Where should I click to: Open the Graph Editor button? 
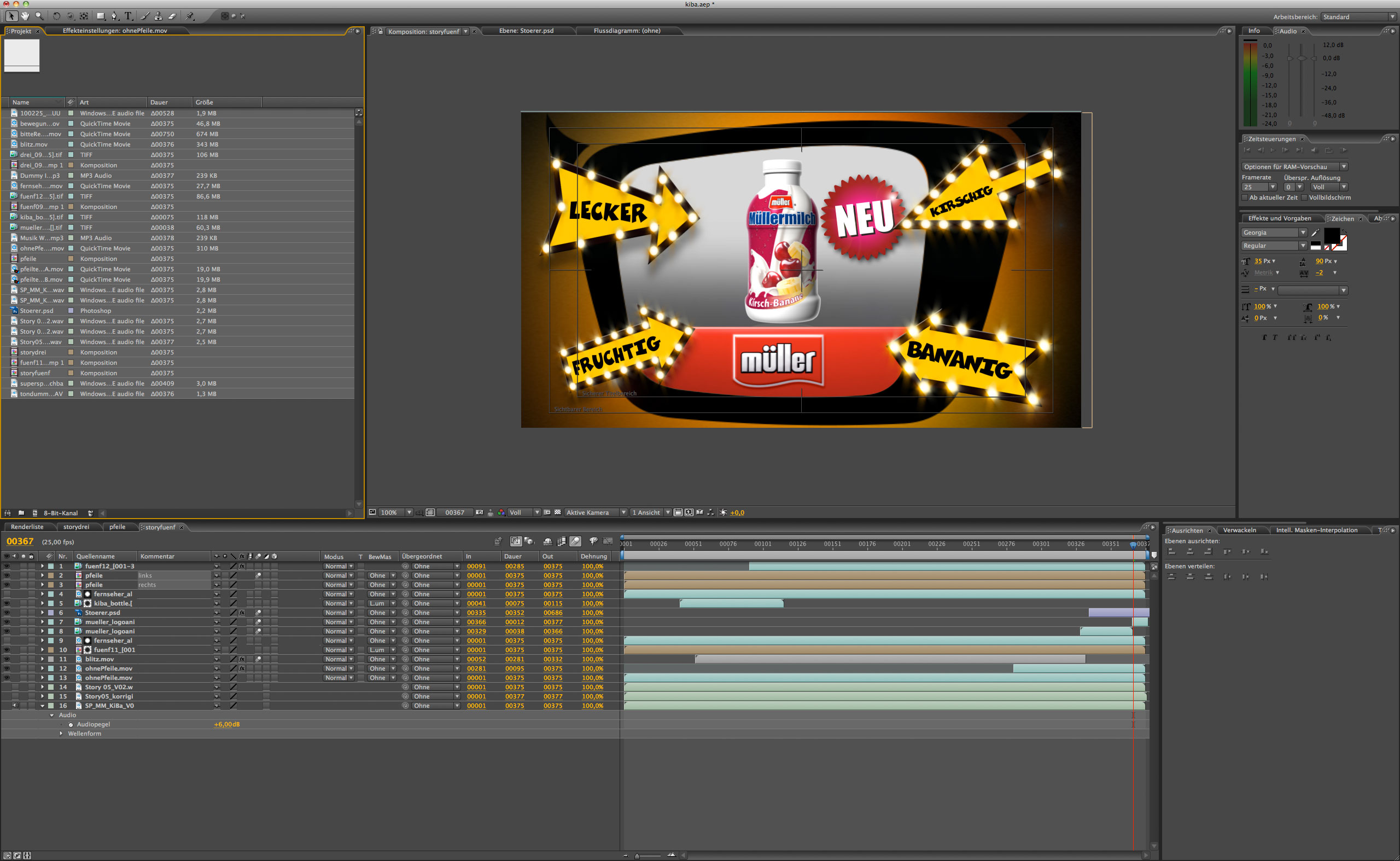[608, 541]
